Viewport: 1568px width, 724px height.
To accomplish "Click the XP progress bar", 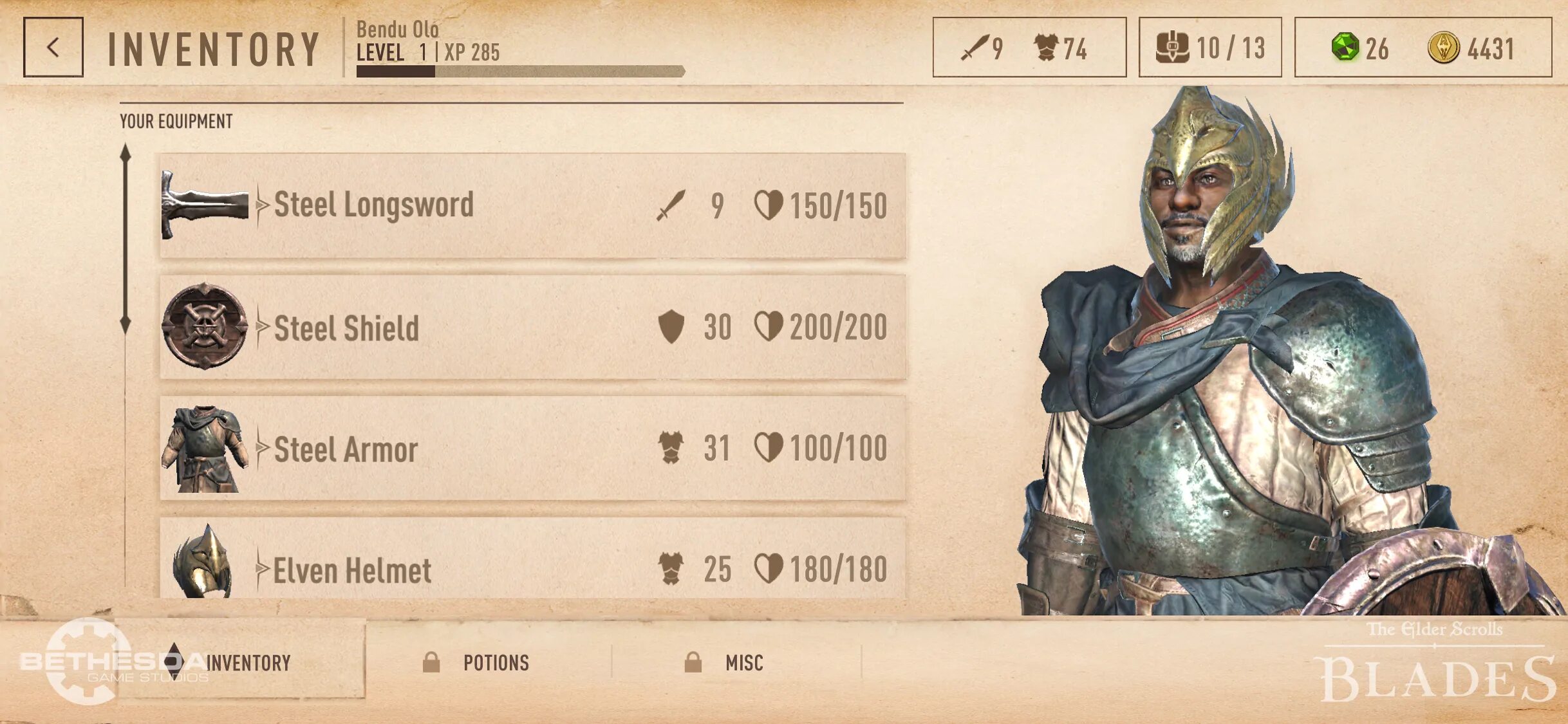I will 521,71.
